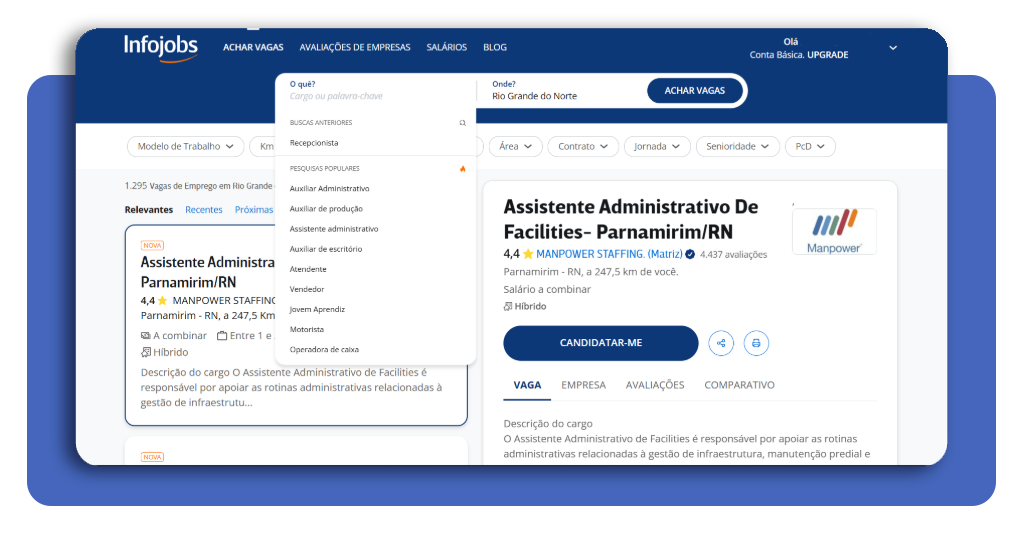Click the verified badge next to Matriz
Viewport: 1024px width, 536px height.
(x=690, y=255)
